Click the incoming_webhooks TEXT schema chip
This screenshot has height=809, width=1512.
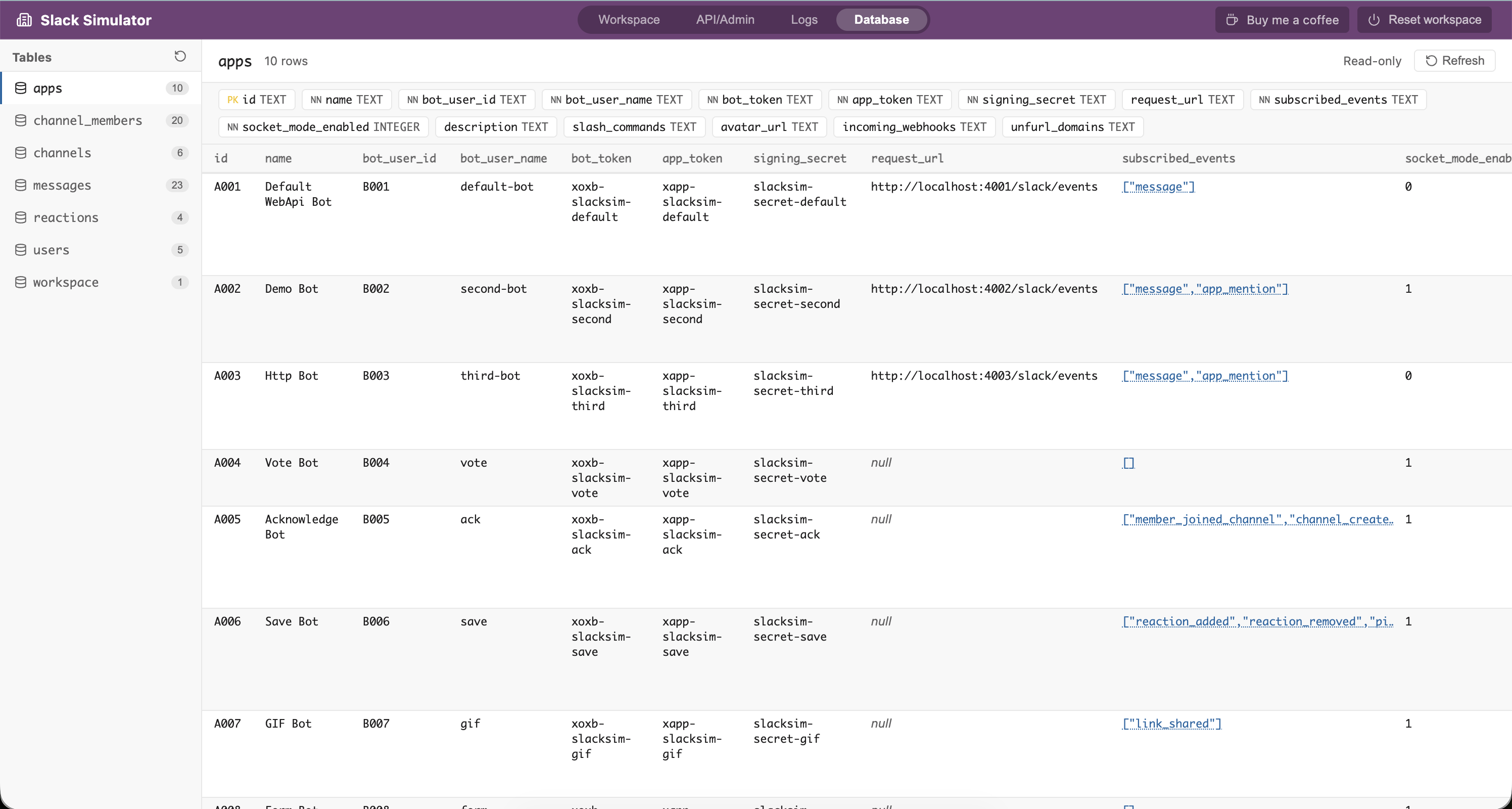point(915,127)
